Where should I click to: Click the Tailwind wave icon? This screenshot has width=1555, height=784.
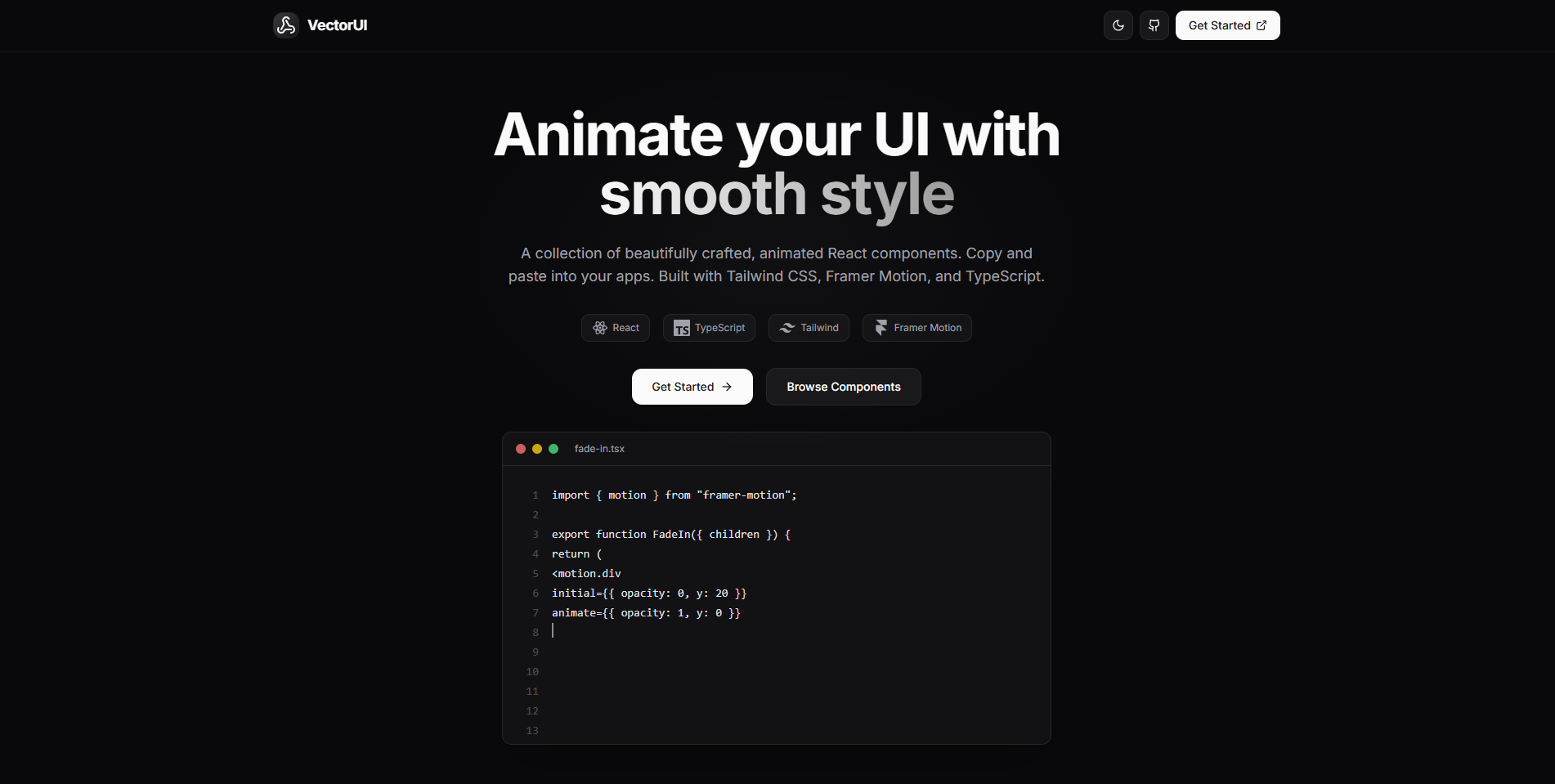(787, 328)
